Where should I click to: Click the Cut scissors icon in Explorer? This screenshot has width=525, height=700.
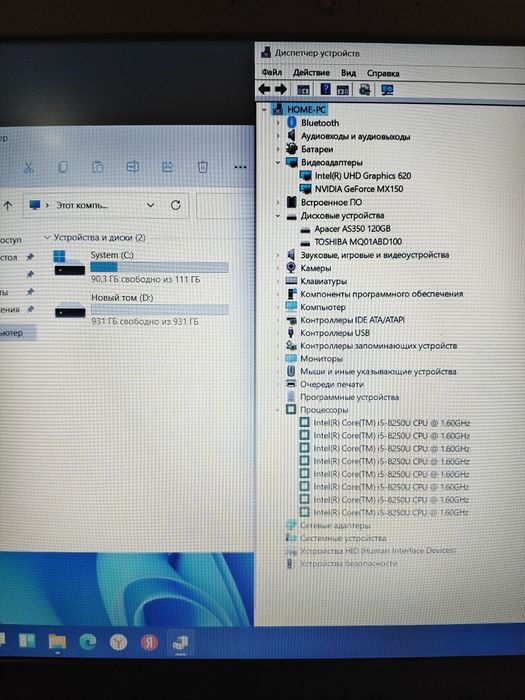tap(29, 167)
